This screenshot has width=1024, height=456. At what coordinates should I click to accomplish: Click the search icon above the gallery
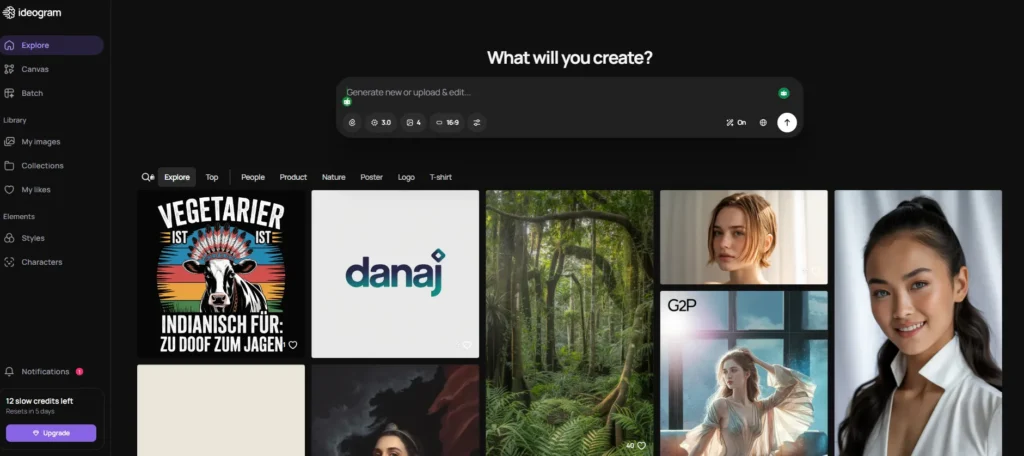(x=148, y=177)
